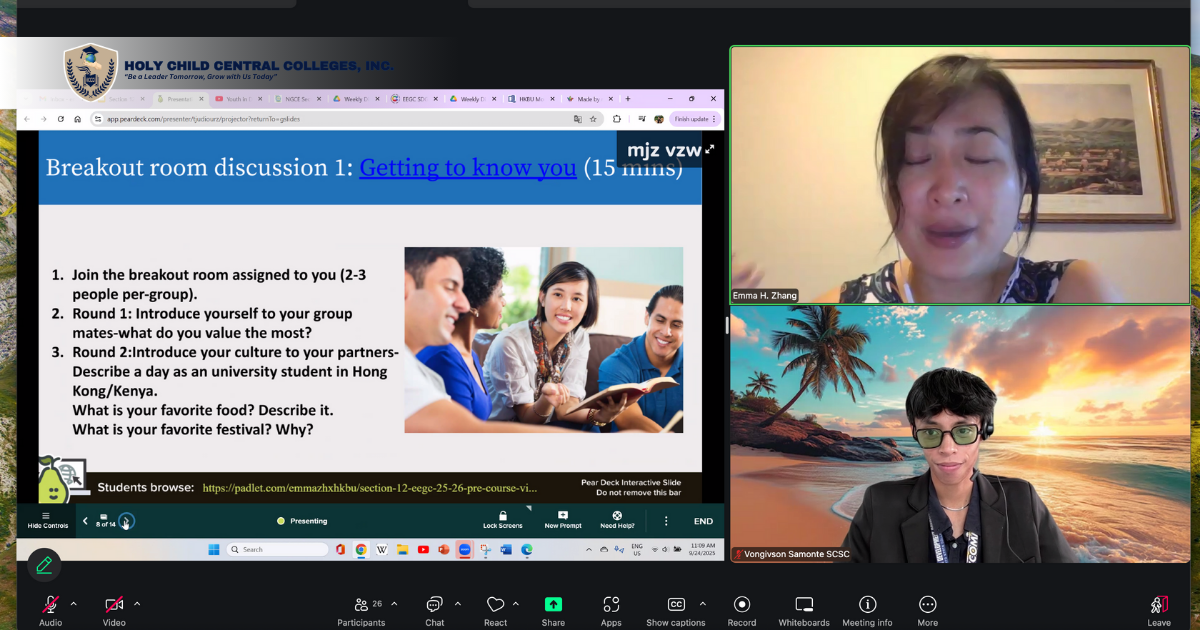Open the Participants options chevron
The width and height of the screenshot is (1200, 630).
[394, 604]
